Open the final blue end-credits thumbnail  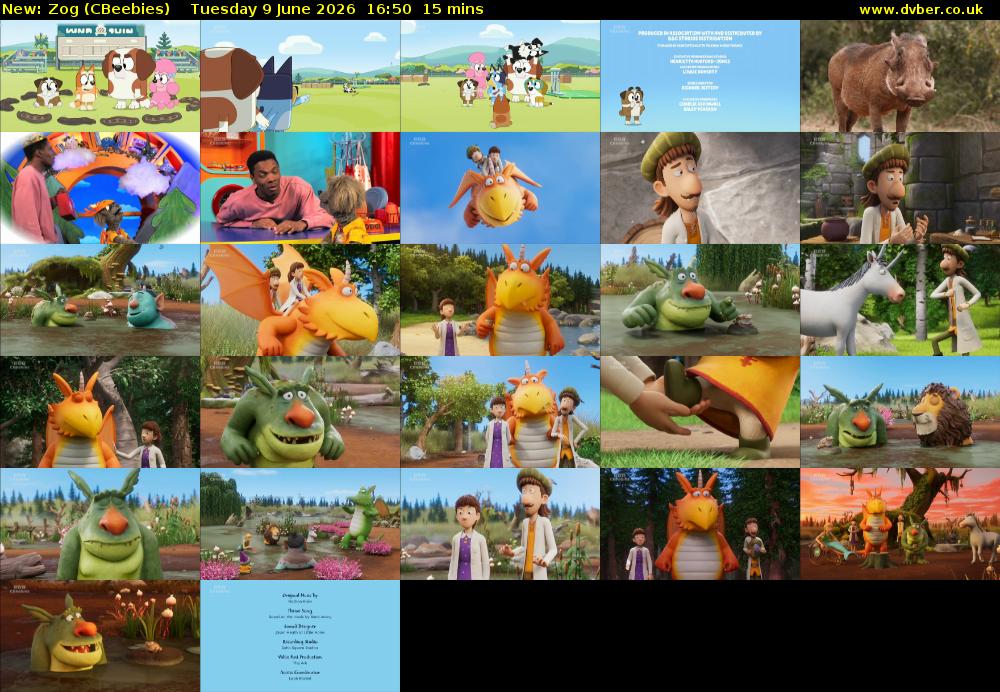(300, 636)
